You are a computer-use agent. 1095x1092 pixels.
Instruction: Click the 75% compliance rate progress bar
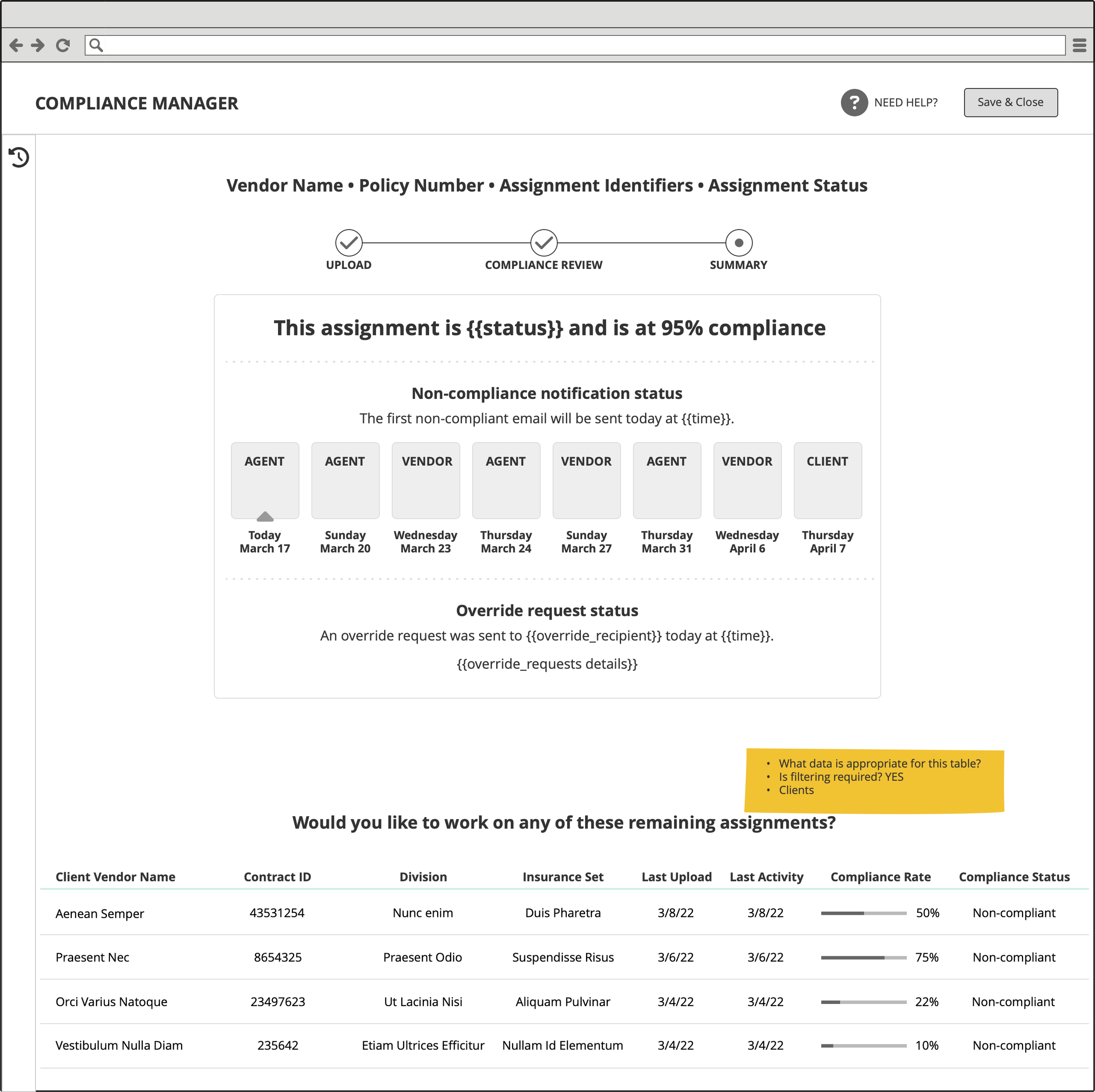[864, 957]
